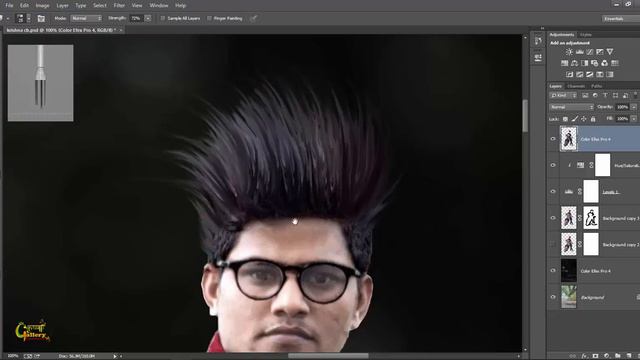Viewport: 640px width, 360px height.
Task: Open the Image menu
Action: (x=42, y=6)
